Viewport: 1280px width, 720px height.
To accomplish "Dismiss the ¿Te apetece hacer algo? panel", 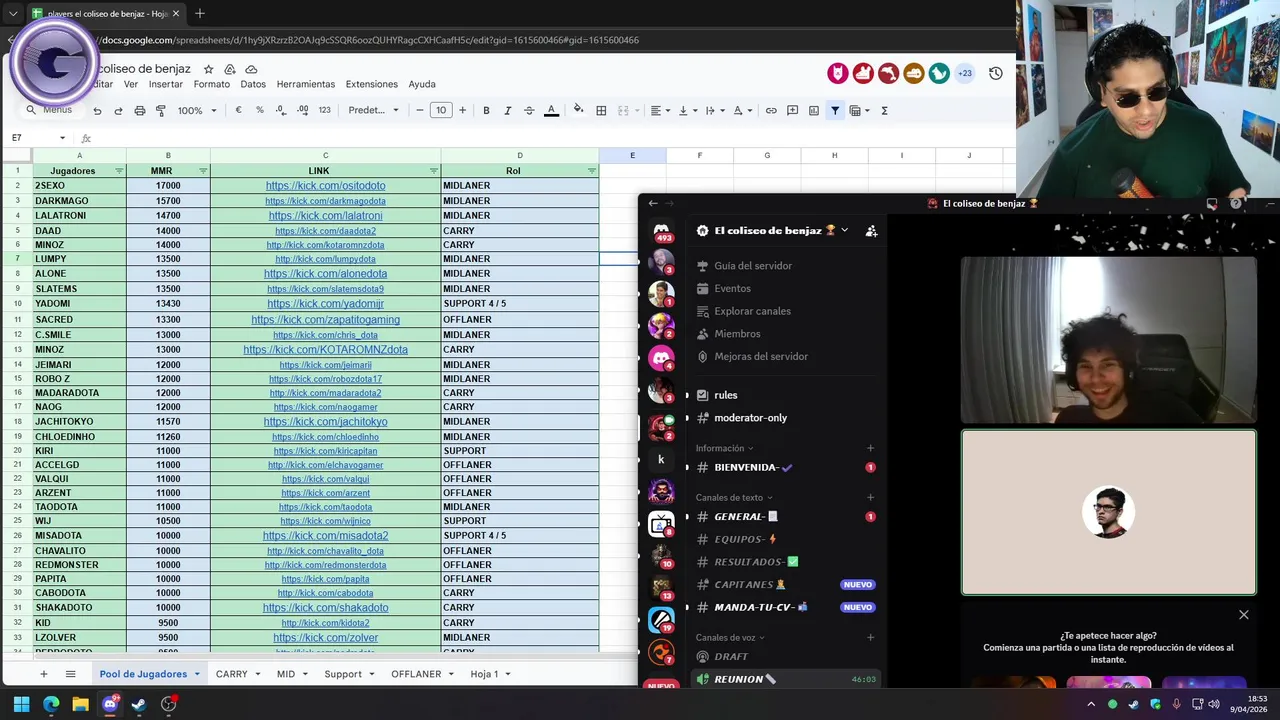I will (x=1244, y=615).
